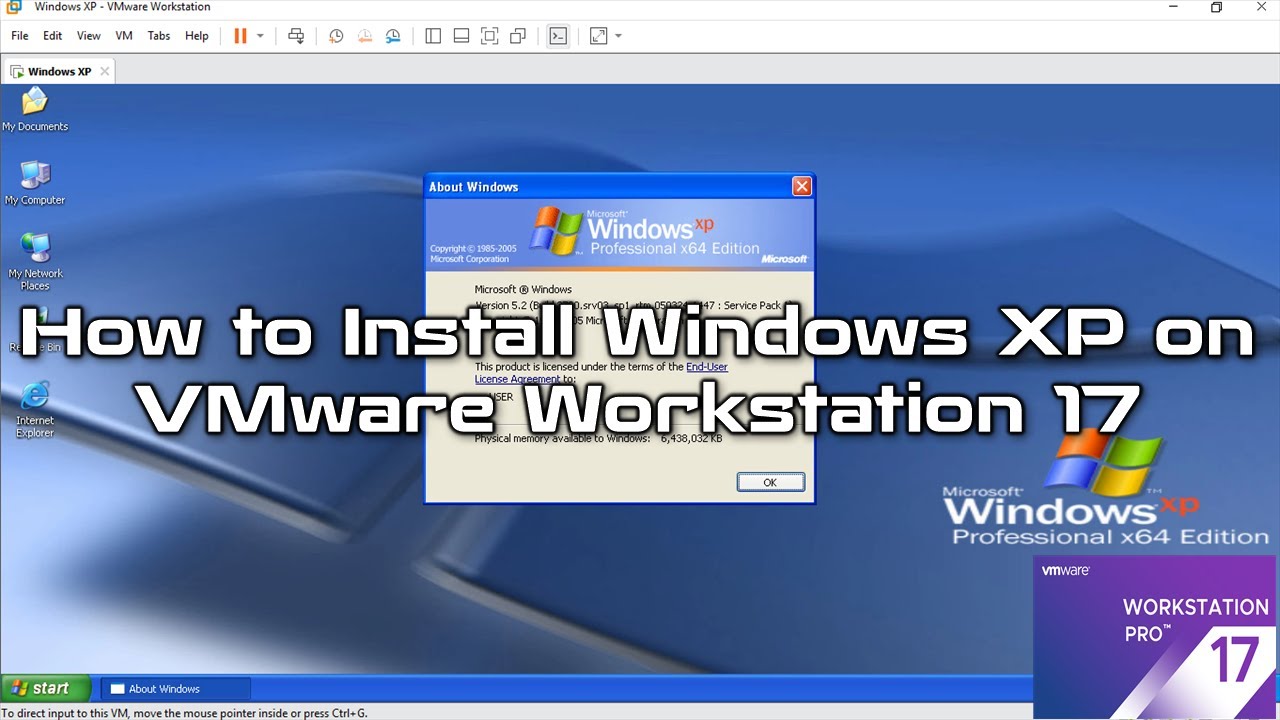Open the Help menu
Screen dimensions: 1280x720
[x=197, y=36]
